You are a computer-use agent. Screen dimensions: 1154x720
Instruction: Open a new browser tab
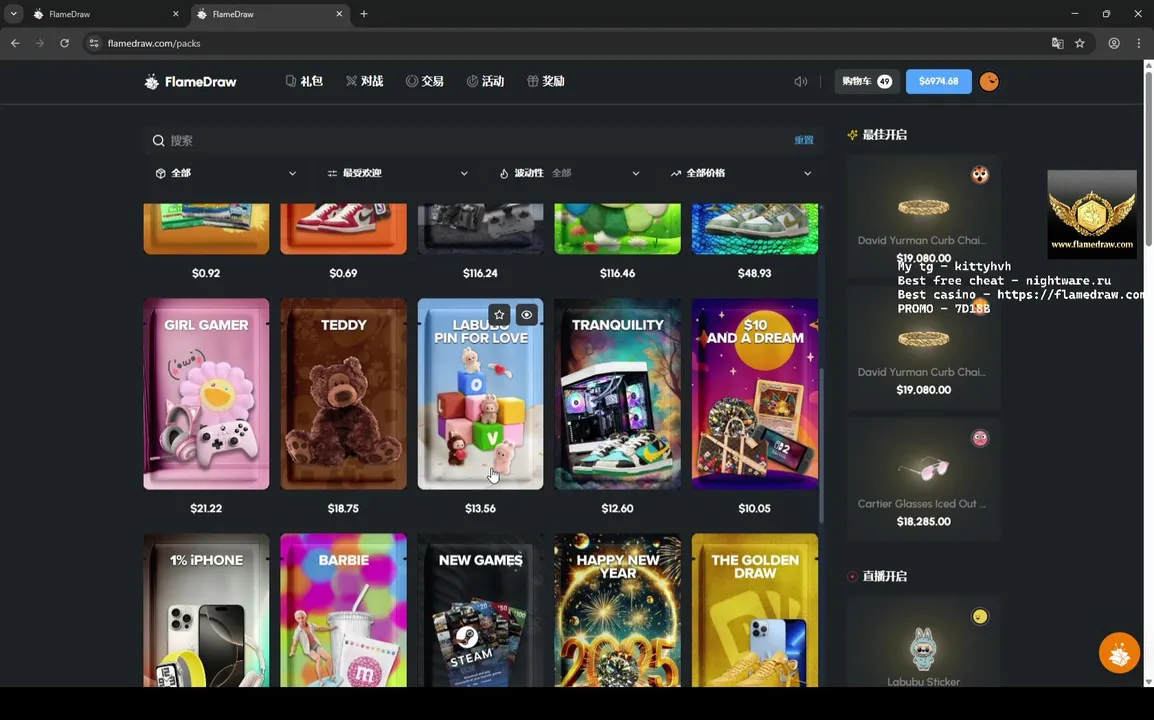364,14
